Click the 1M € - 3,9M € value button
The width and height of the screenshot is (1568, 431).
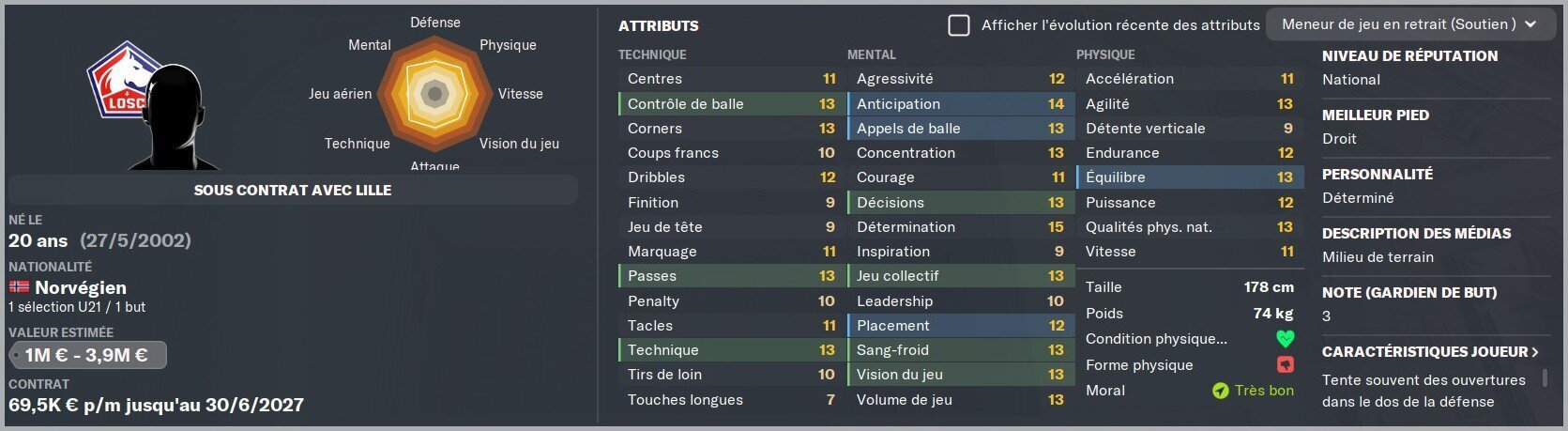click(x=87, y=355)
